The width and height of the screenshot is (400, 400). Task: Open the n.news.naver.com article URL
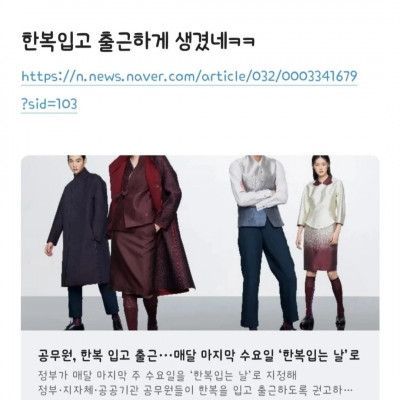189,77
